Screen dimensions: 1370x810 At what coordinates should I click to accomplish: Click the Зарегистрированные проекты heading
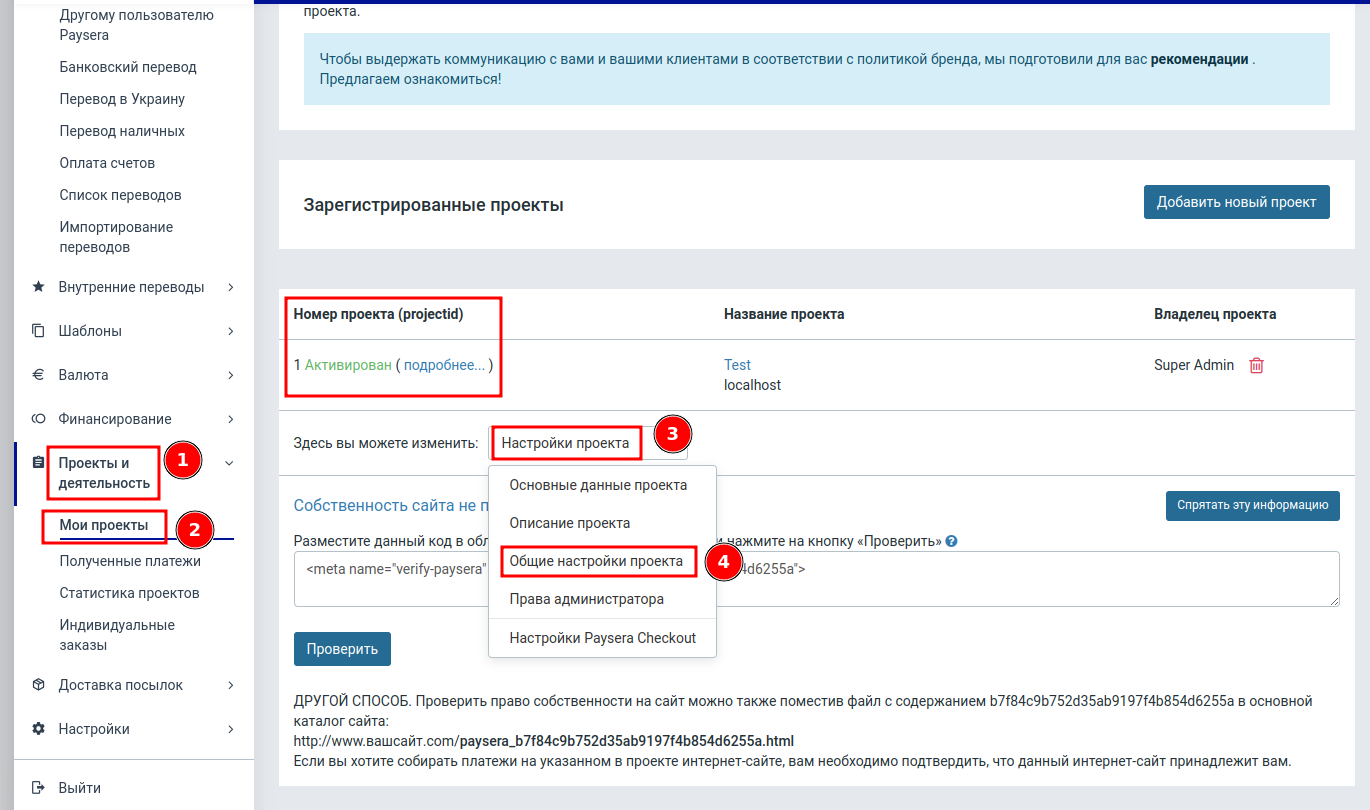pos(433,205)
